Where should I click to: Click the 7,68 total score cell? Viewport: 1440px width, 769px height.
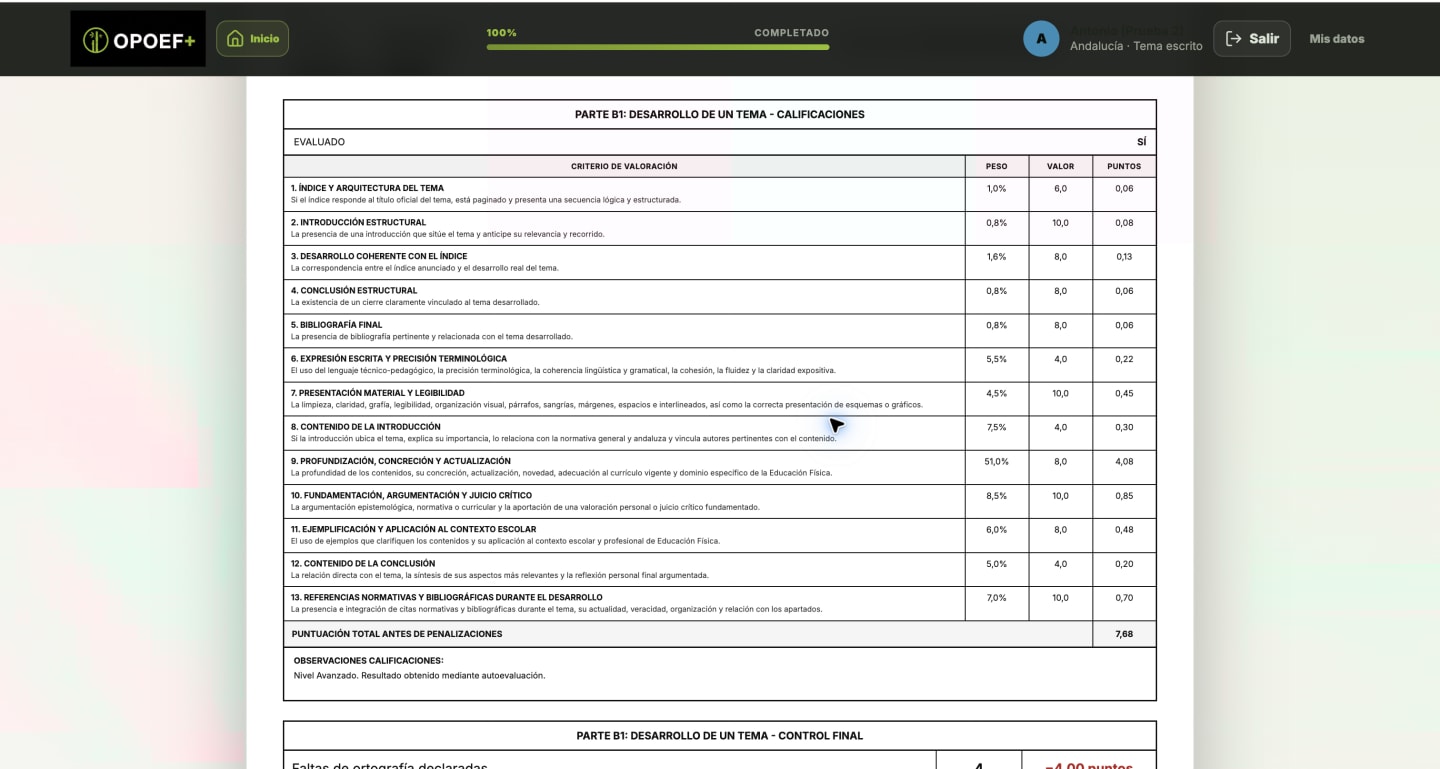[1124, 634]
